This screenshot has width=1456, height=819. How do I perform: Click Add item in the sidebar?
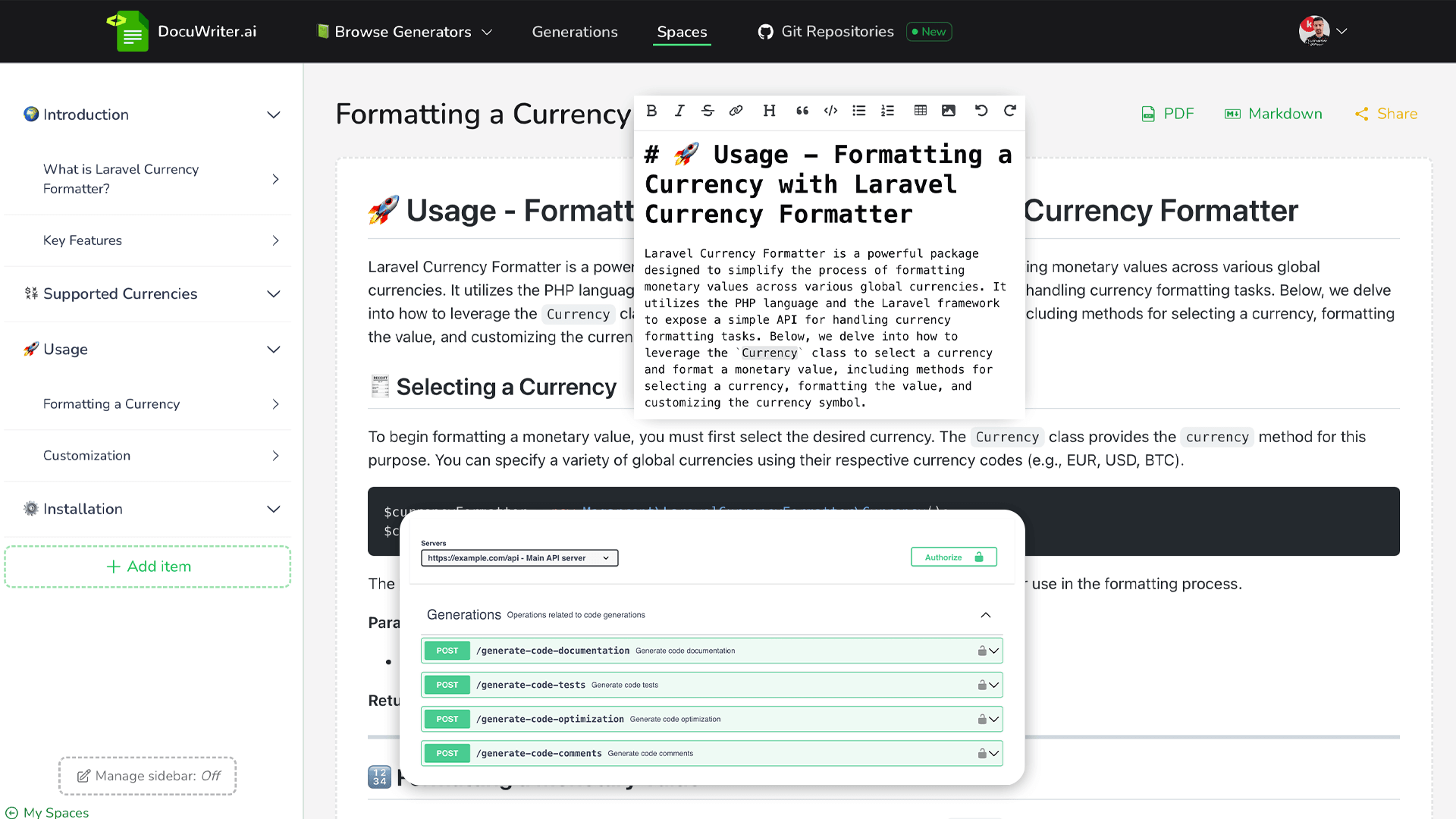pos(148,566)
